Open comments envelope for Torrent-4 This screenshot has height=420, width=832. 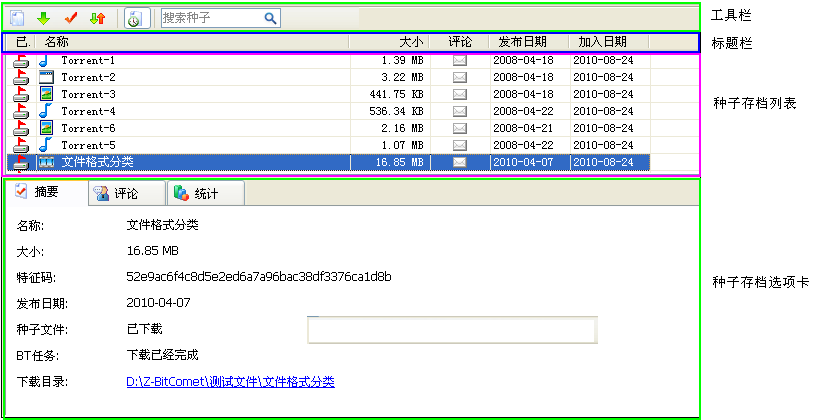[460, 111]
